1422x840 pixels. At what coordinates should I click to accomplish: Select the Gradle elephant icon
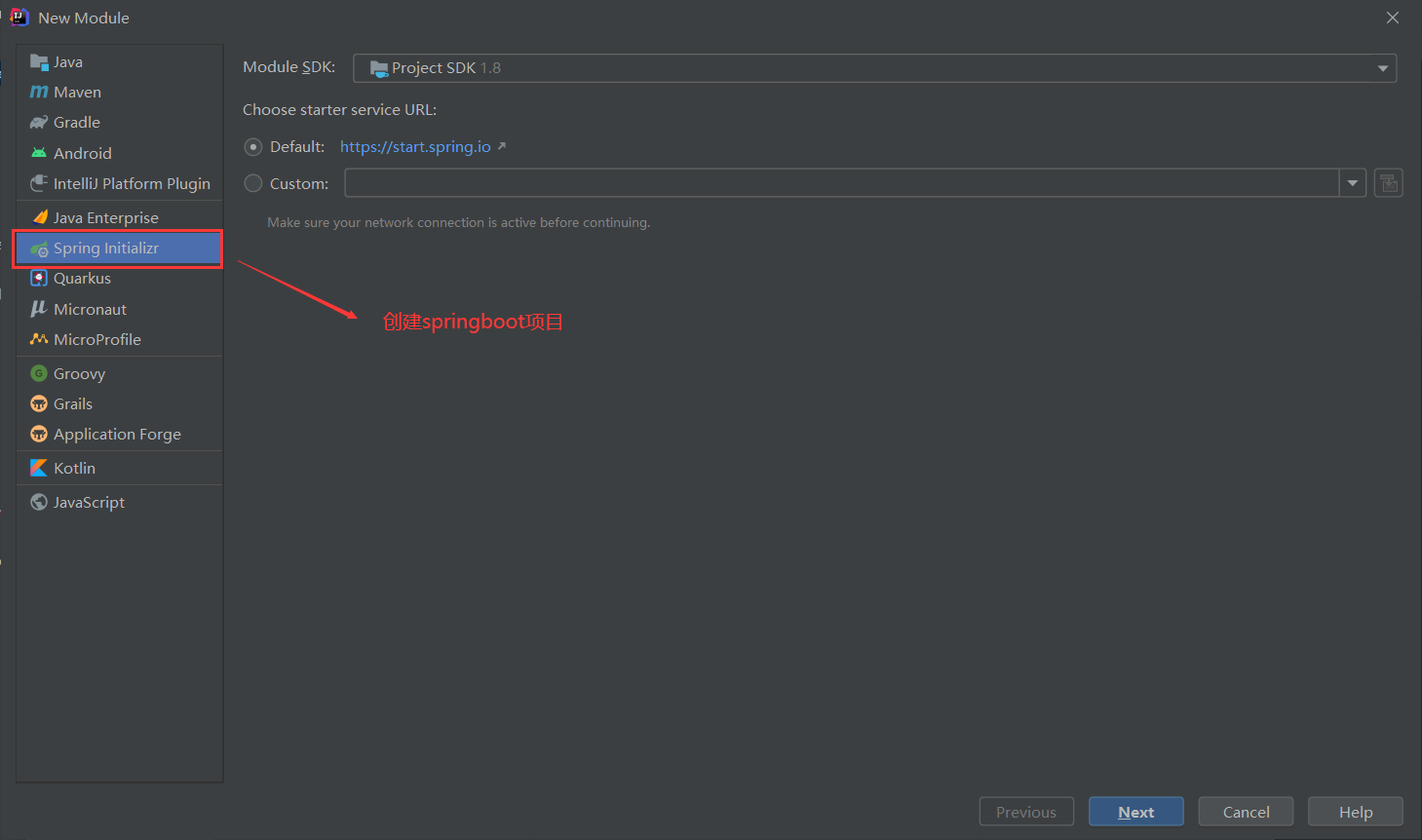point(39,122)
